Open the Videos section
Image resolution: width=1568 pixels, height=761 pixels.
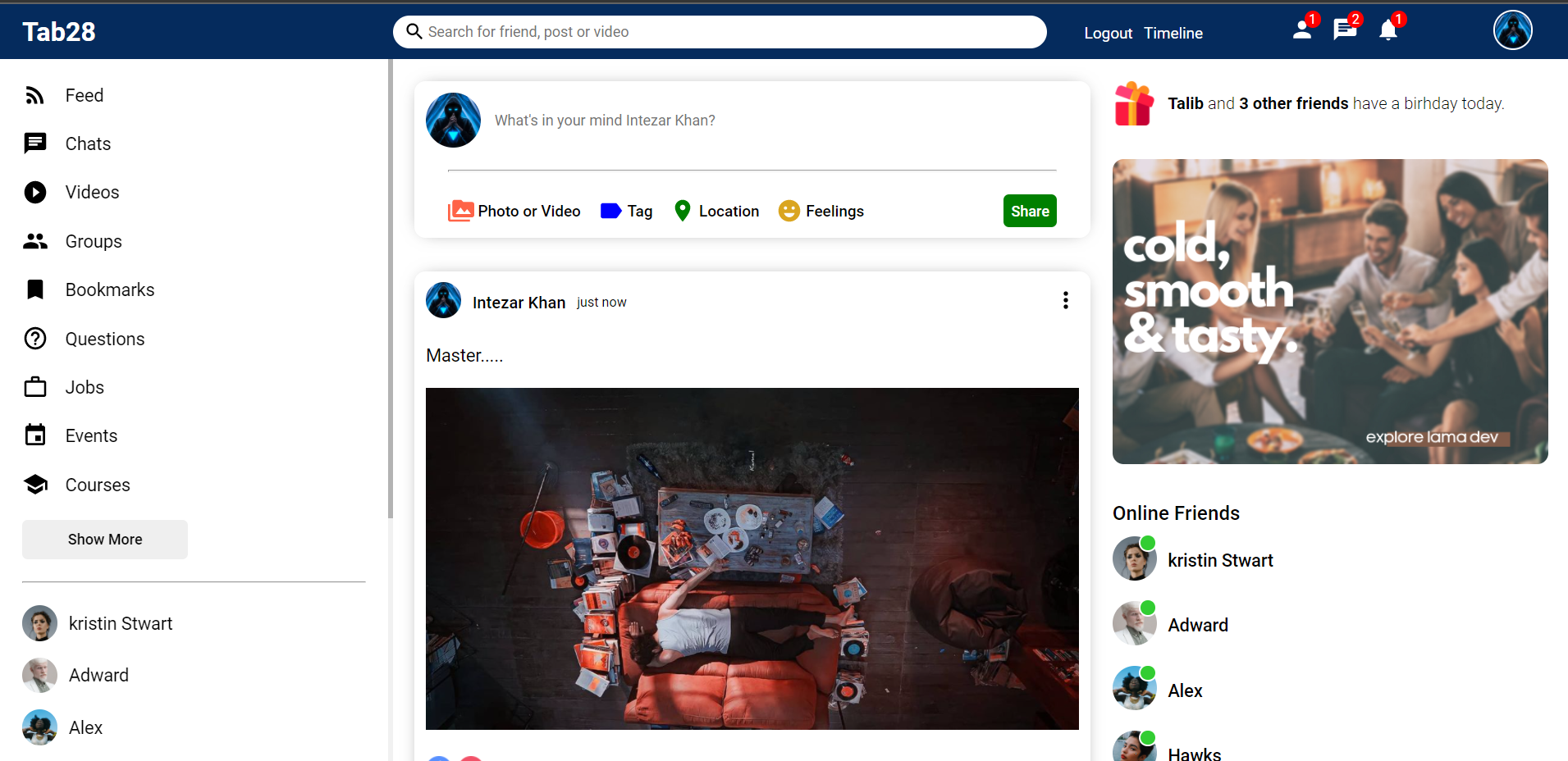coord(92,192)
